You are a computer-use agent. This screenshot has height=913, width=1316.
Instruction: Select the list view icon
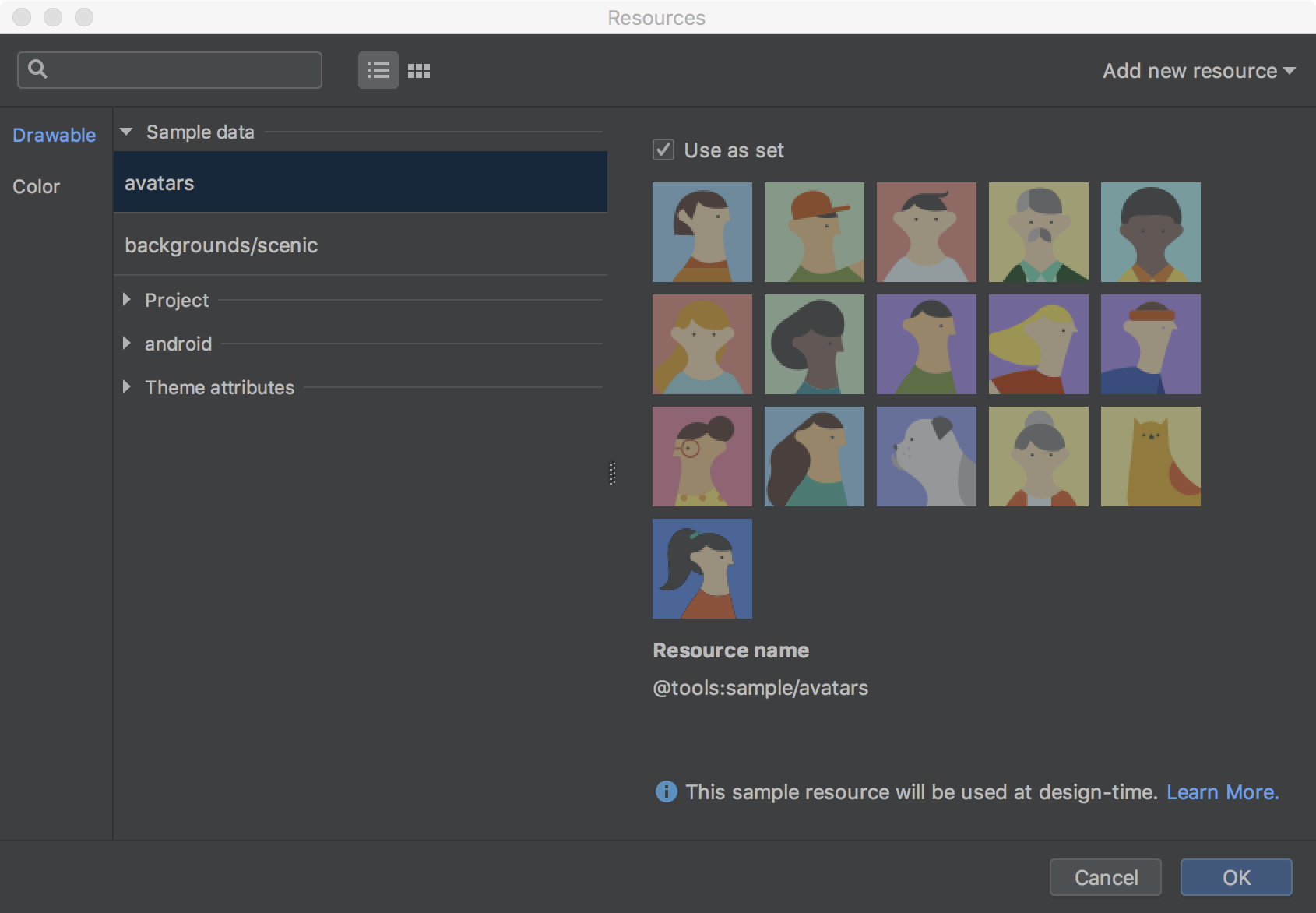[378, 70]
